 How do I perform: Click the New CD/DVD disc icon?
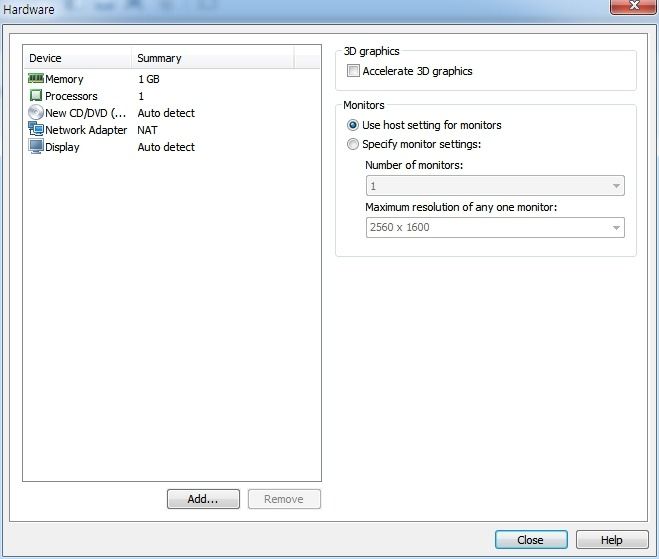pos(36,112)
